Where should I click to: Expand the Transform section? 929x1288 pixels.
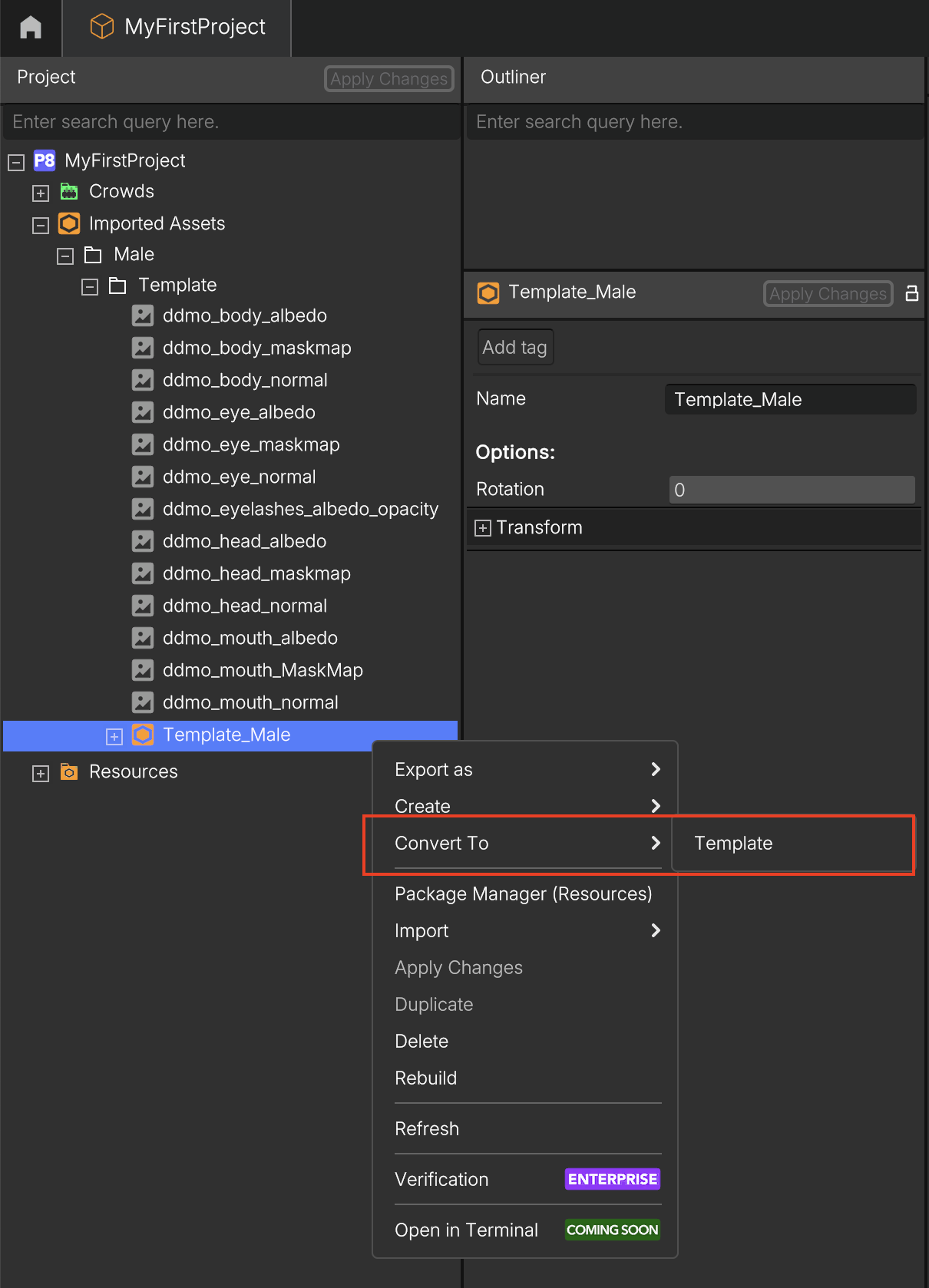[483, 528]
